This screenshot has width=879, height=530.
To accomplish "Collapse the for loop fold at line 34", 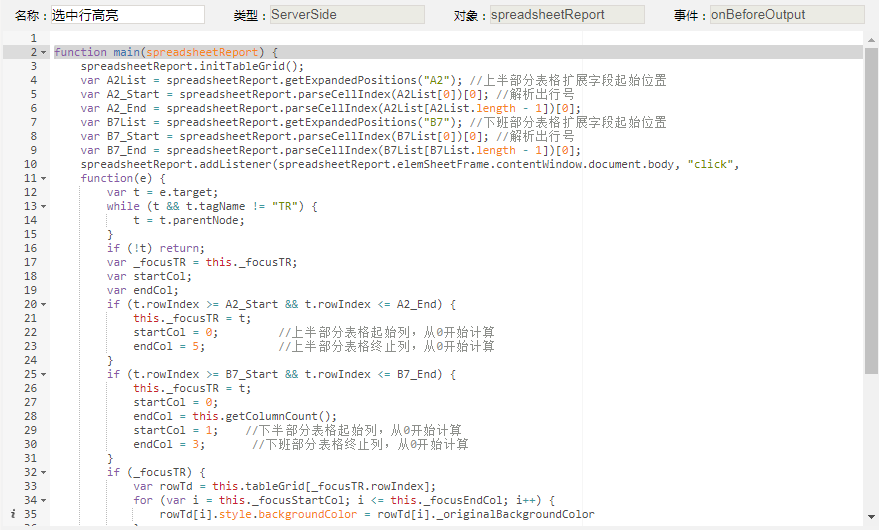I will click(x=44, y=500).
